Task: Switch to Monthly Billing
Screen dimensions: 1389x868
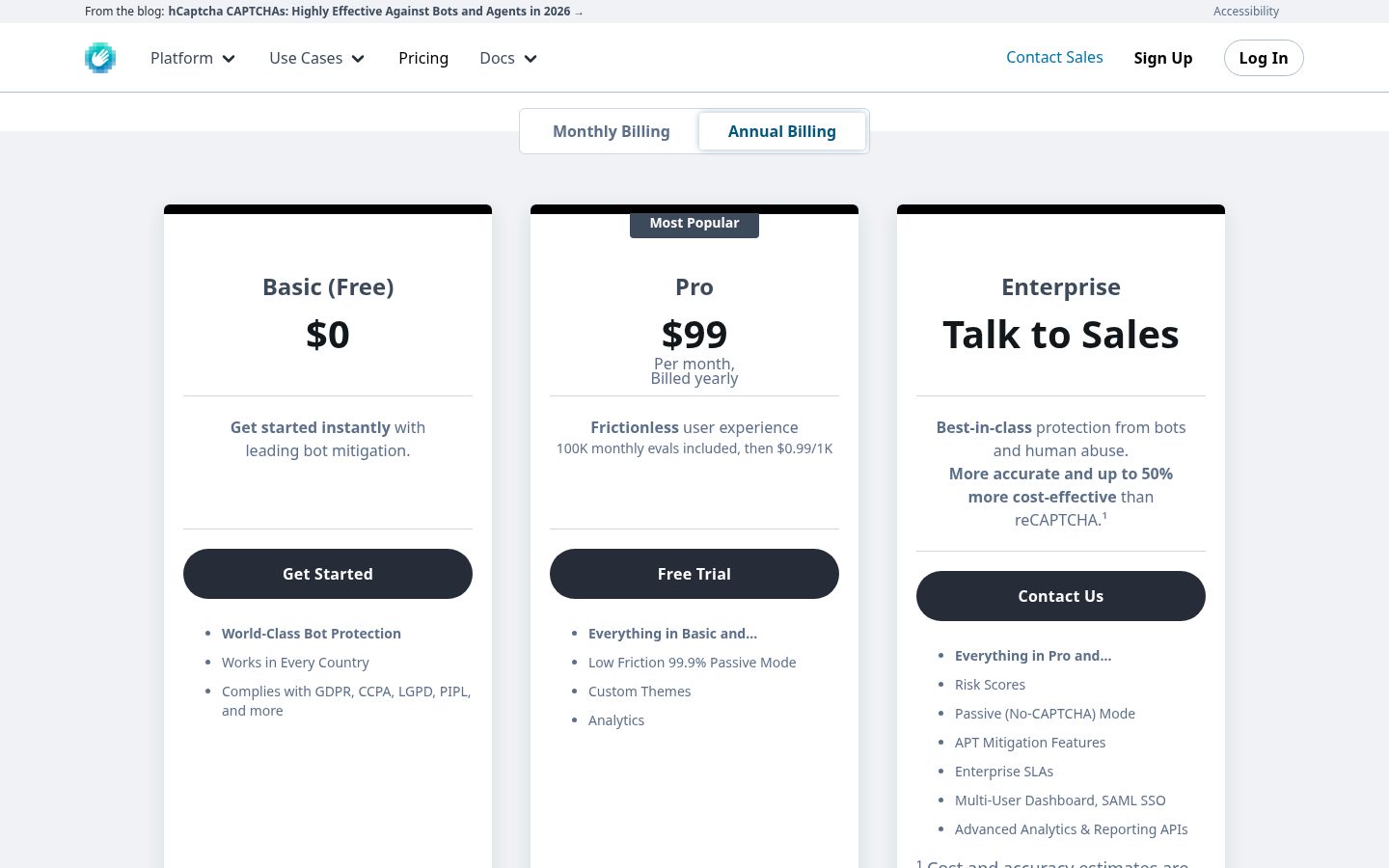Action: (611, 131)
